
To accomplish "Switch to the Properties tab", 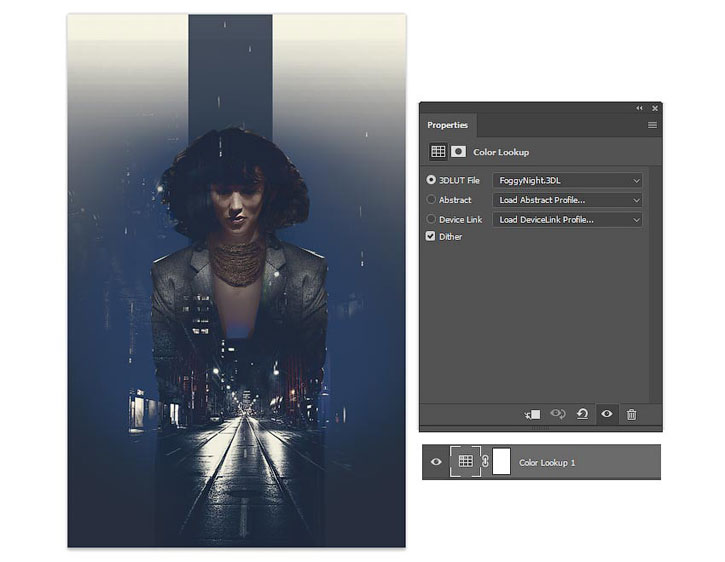I will [448, 125].
